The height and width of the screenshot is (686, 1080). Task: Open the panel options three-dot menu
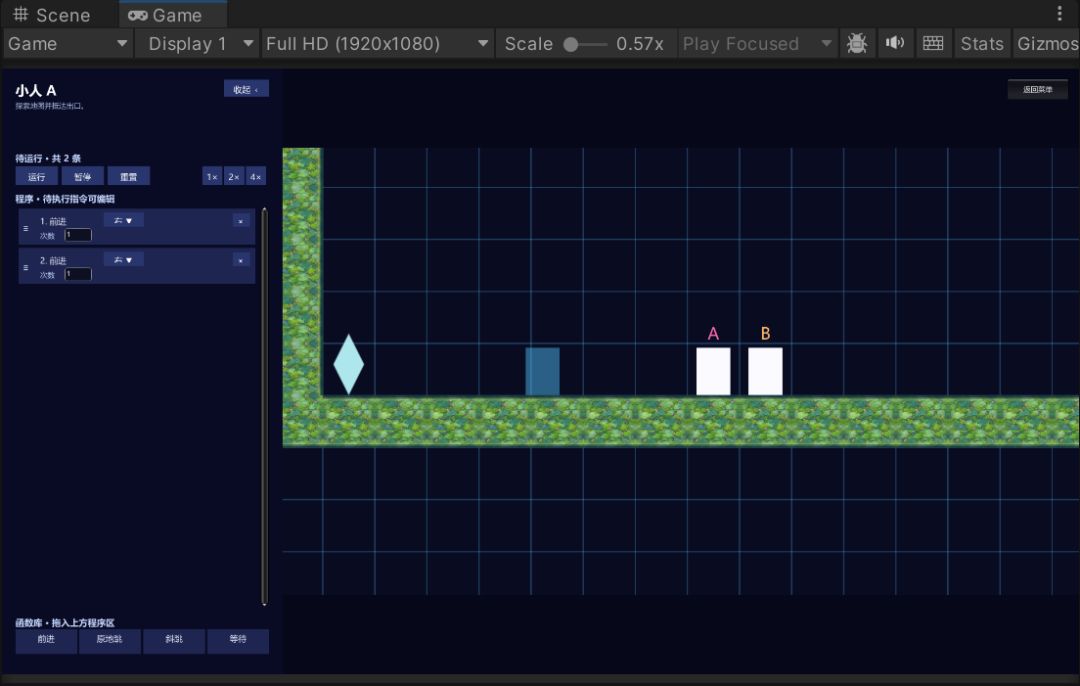(x=1059, y=14)
